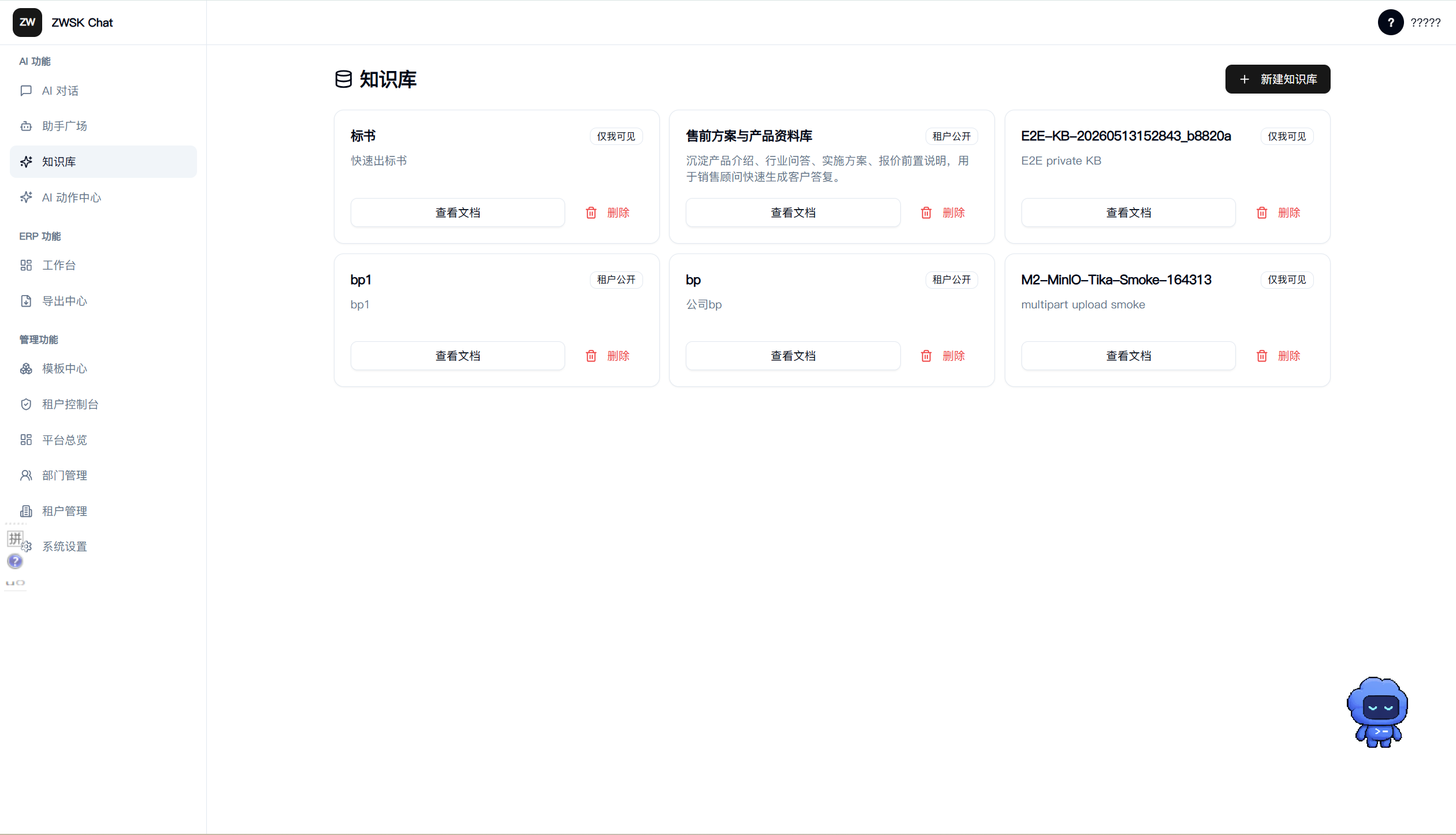This screenshot has height=835, width=1456.
Task: Click the 导出中心 file download icon
Action: [x=26, y=301]
